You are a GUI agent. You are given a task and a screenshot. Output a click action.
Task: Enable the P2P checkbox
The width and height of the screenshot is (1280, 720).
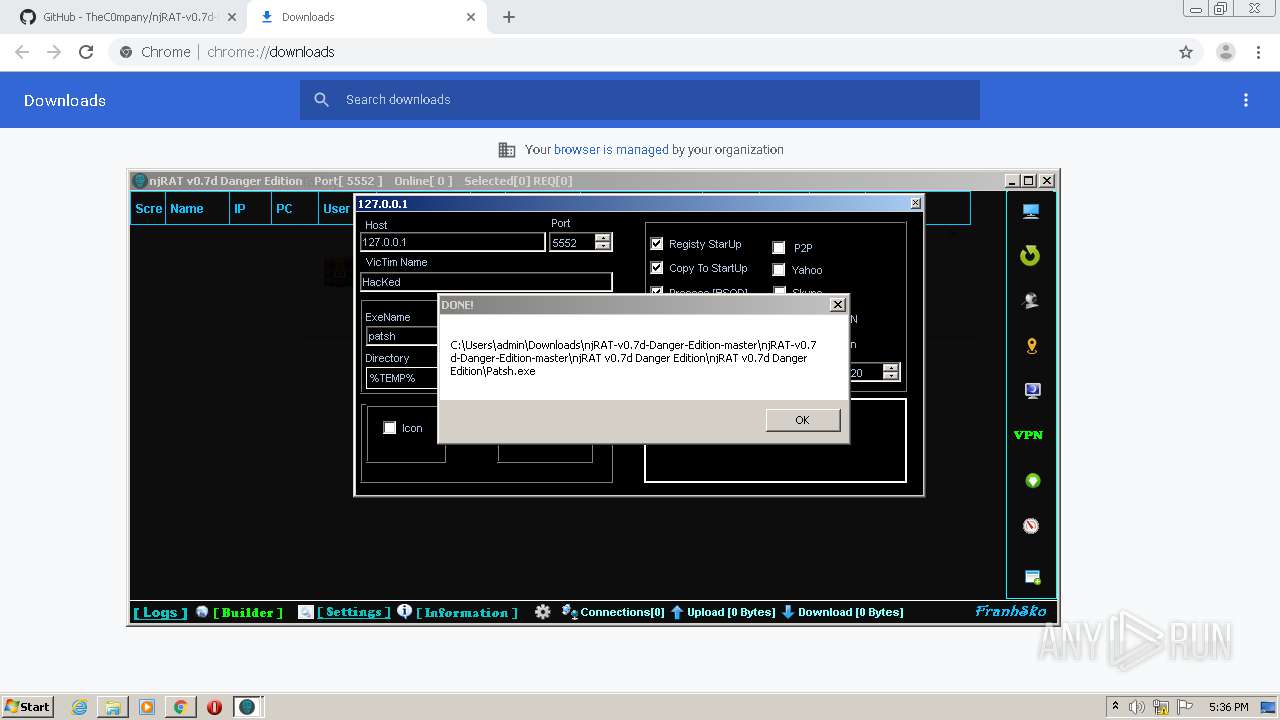[x=779, y=247]
